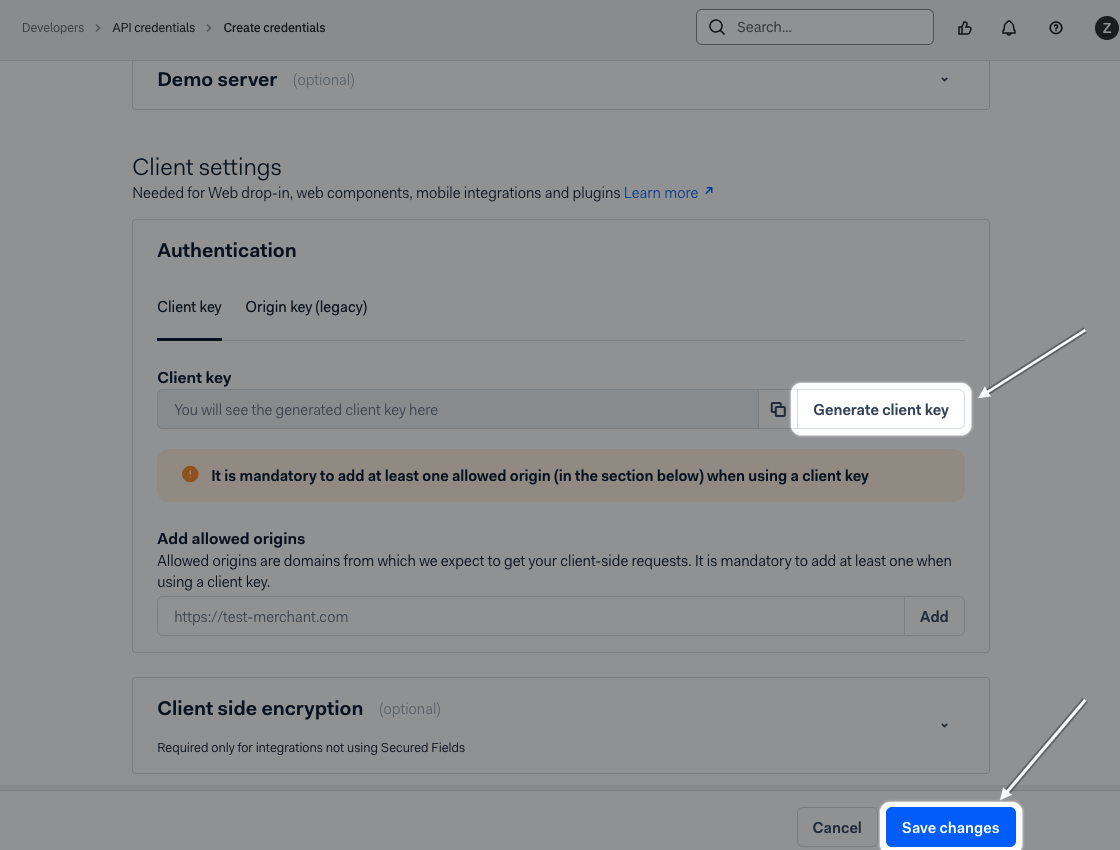Open the notifications bell

pyautogui.click(x=1009, y=28)
